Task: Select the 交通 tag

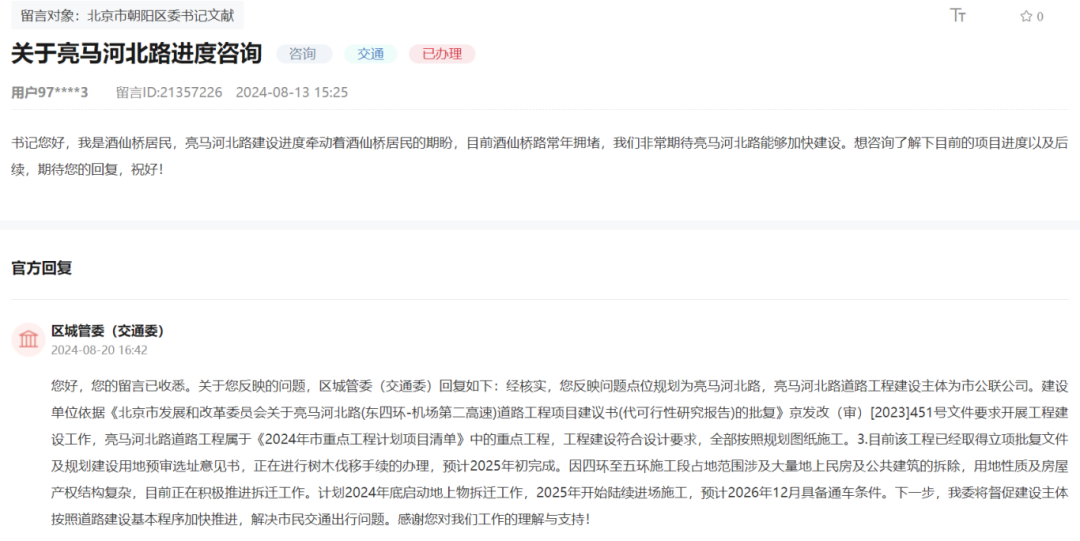Action: coord(371,54)
